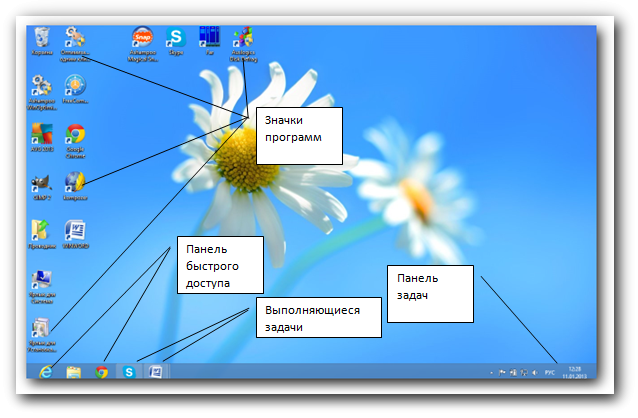Image resolution: width=638 pixels, height=418 pixels.
Task: Select the software box shortcut above the taskbar
Action: [42, 335]
